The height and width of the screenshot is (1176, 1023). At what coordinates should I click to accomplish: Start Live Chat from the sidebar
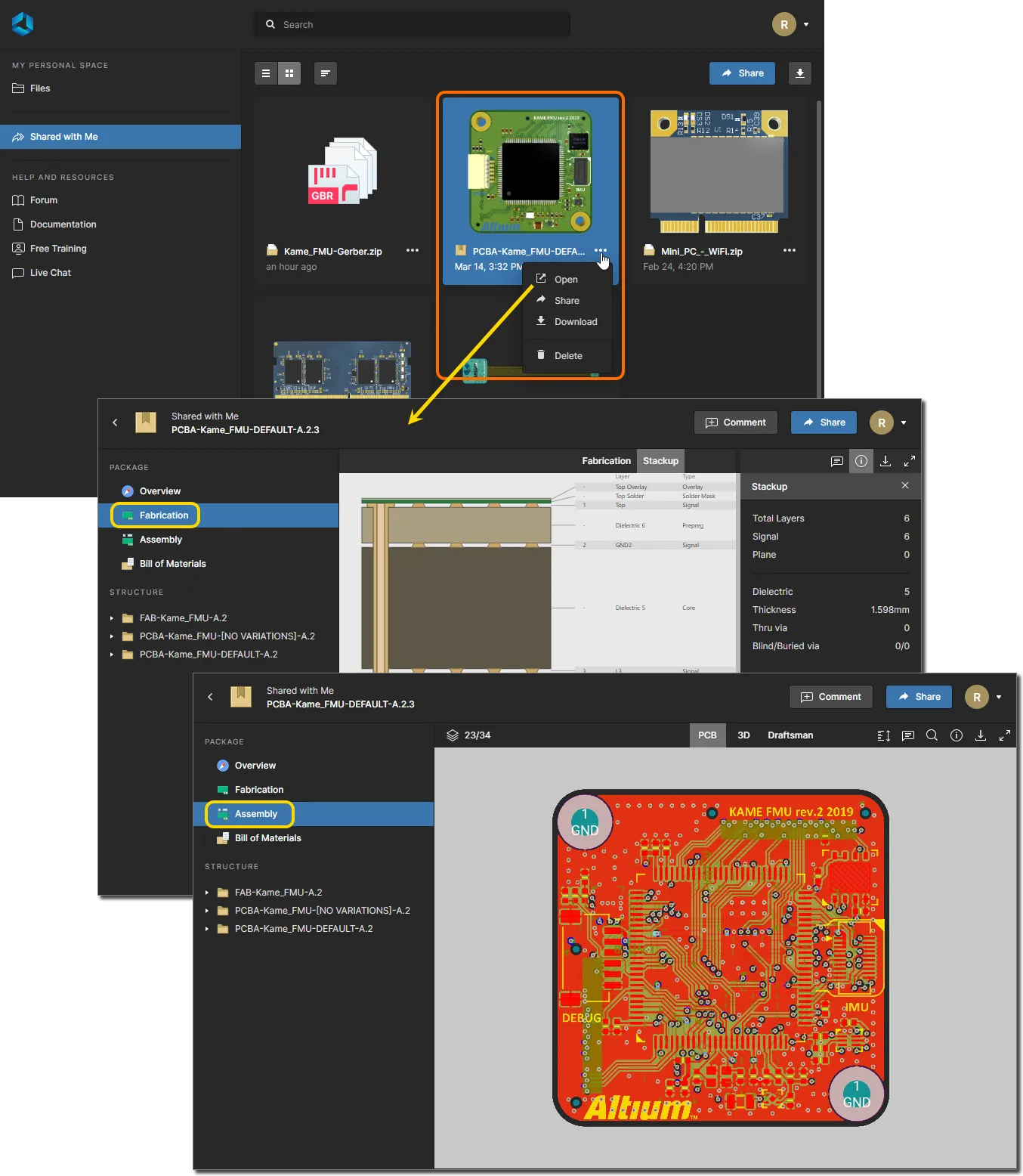click(51, 273)
